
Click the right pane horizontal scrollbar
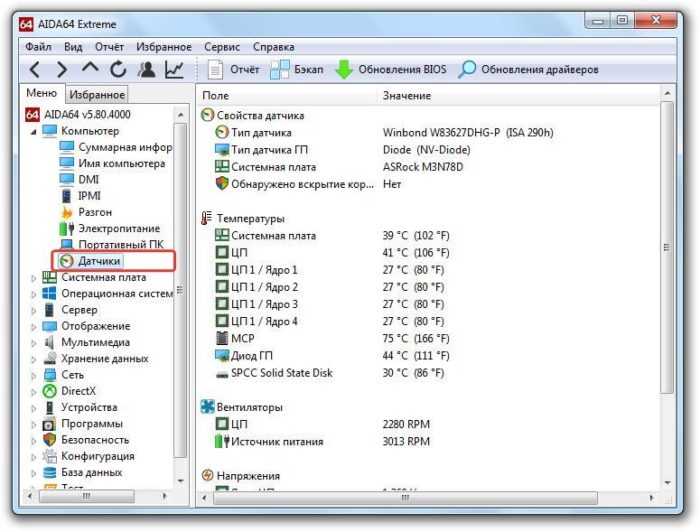click(x=405, y=498)
